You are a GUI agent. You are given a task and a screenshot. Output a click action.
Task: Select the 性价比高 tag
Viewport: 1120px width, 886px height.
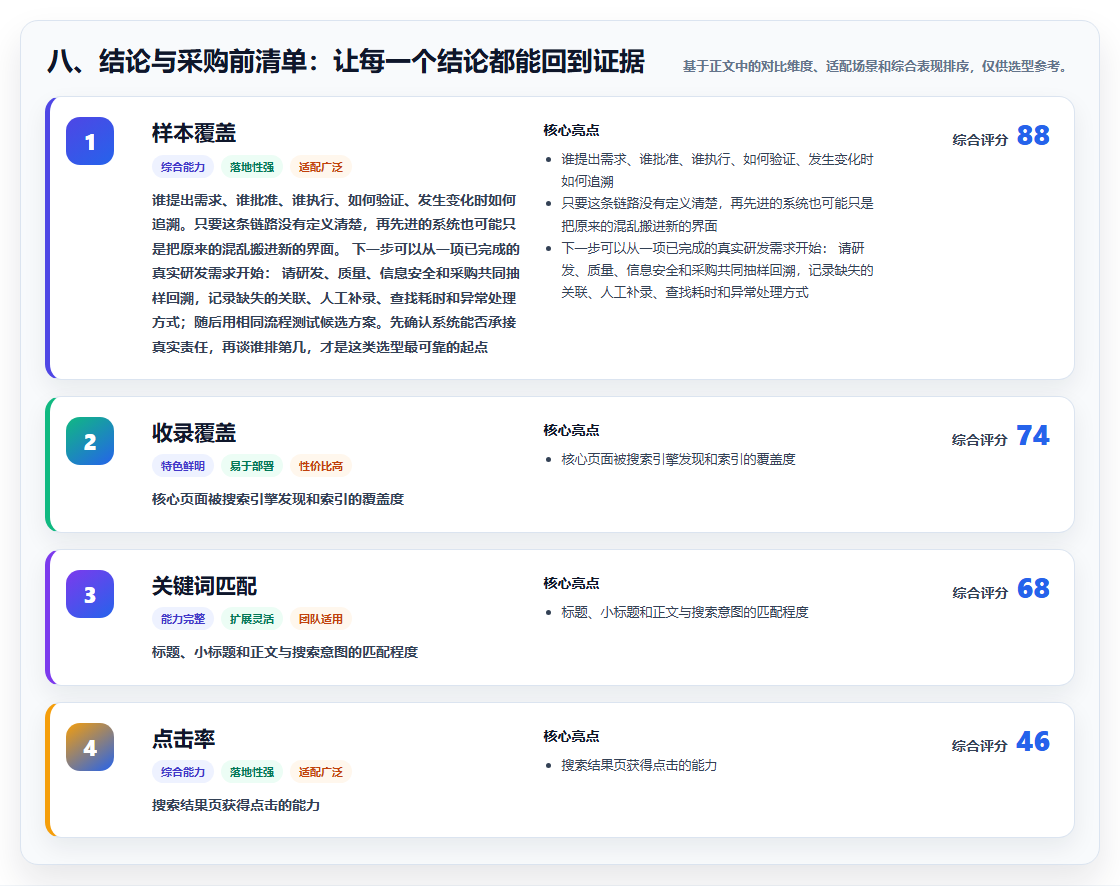[x=321, y=466]
